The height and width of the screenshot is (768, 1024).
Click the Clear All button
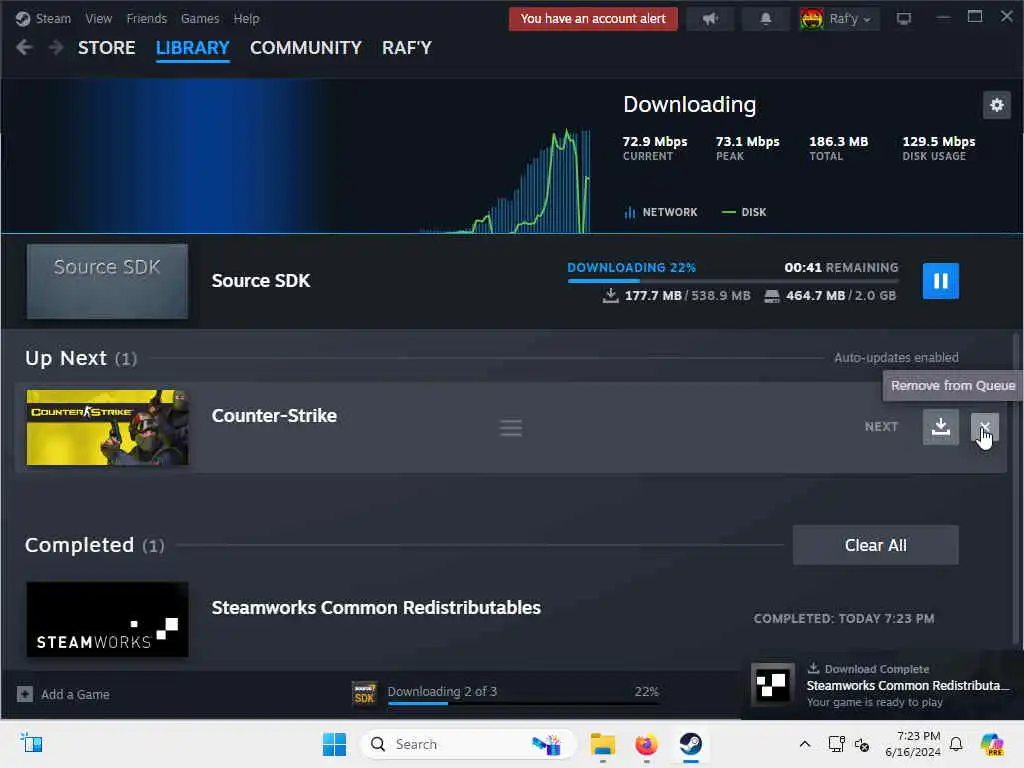coord(875,545)
